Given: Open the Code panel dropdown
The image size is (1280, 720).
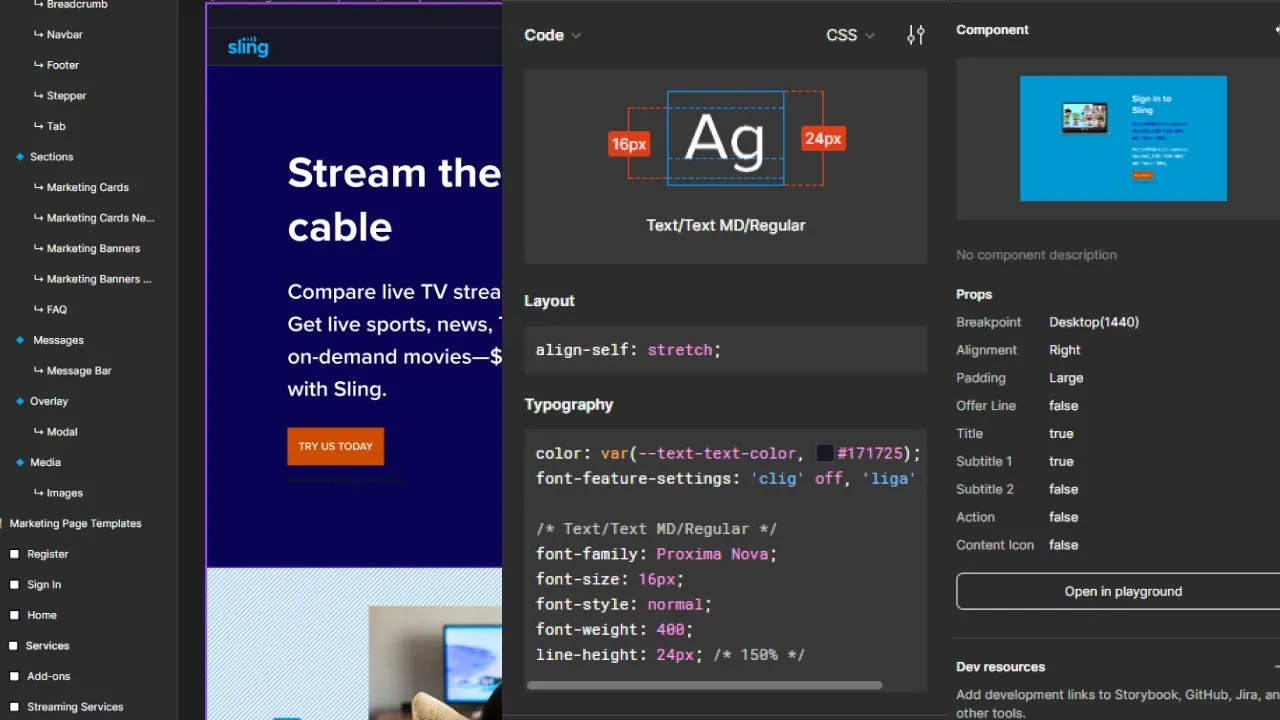Looking at the screenshot, I should coord(553,35).
